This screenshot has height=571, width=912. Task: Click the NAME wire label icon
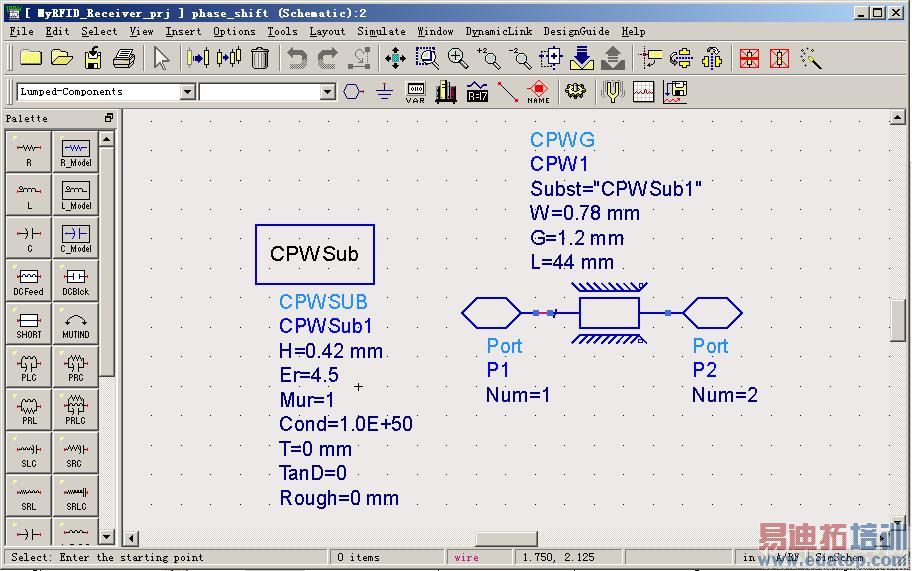[x=539, y=92]
